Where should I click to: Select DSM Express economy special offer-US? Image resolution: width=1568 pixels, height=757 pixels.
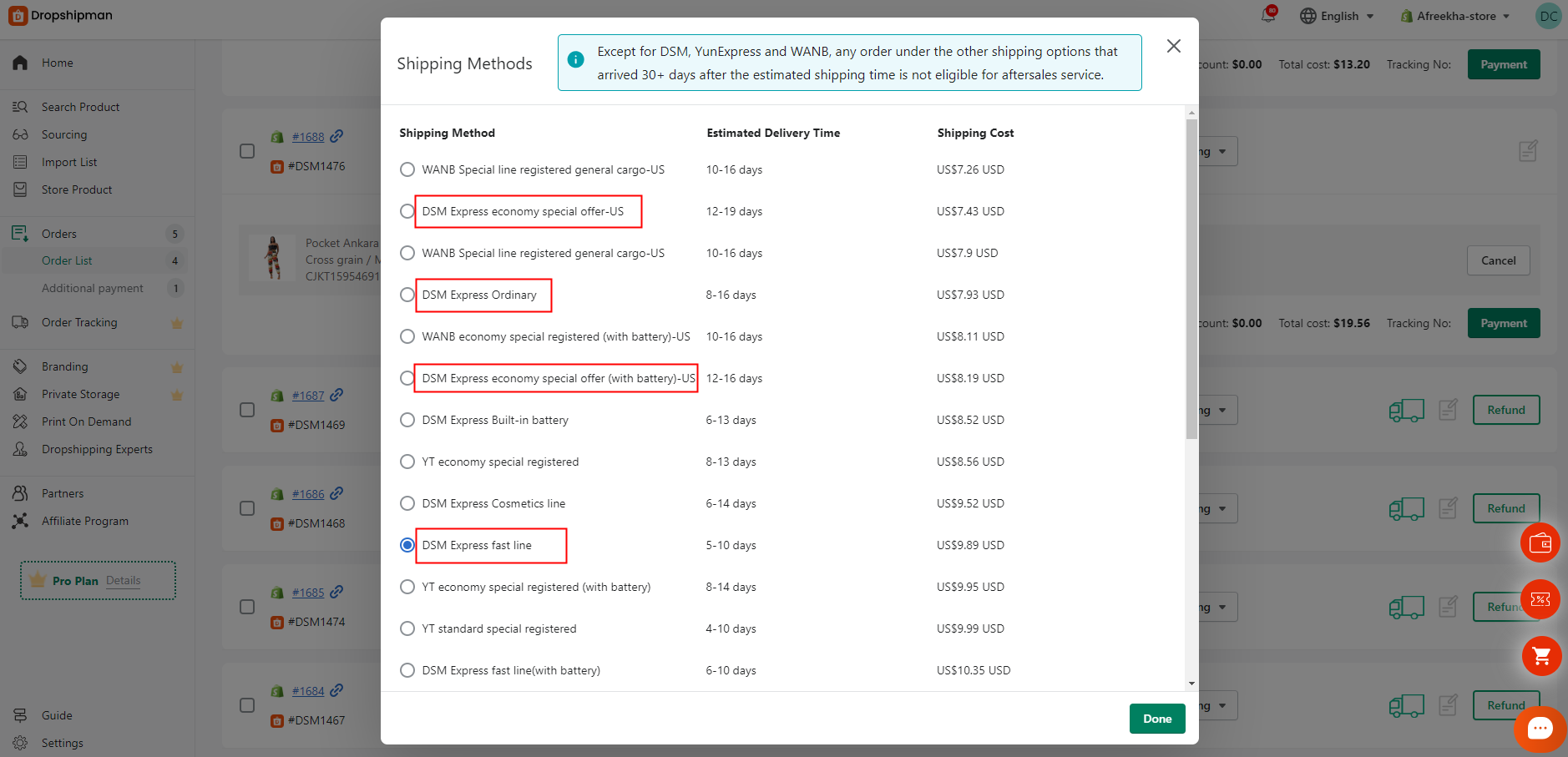407,211
